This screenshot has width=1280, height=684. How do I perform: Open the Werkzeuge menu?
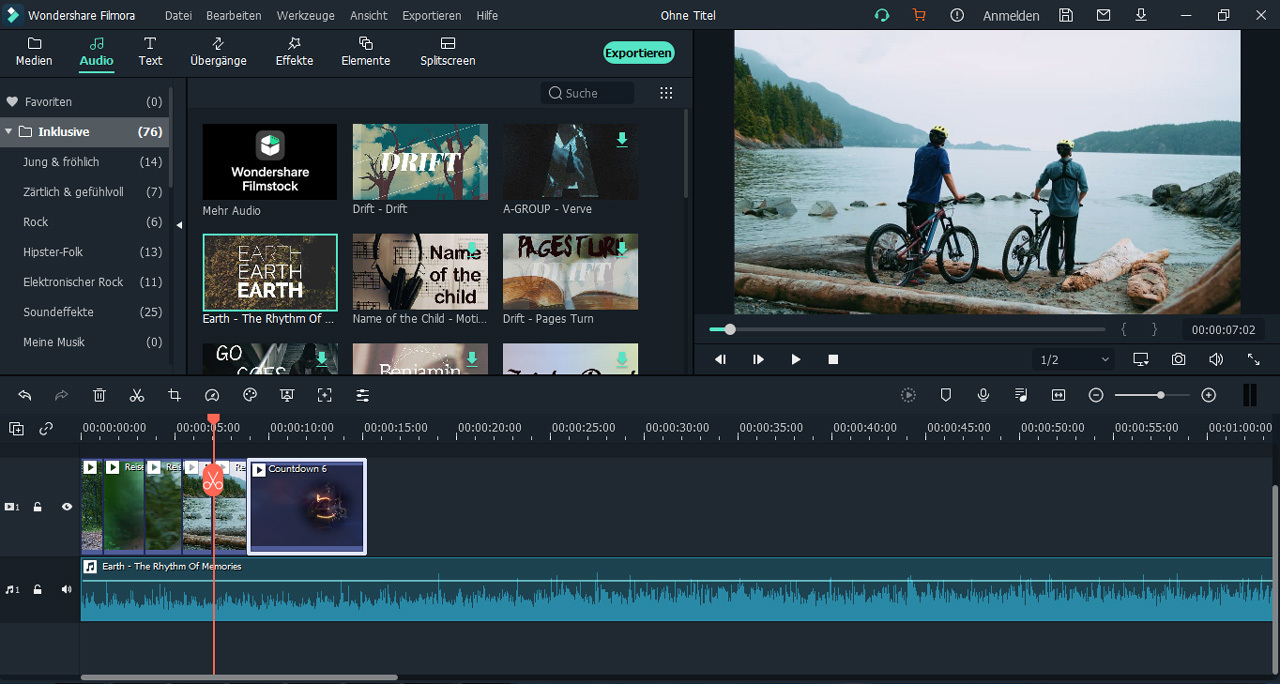tap(305, 16)
